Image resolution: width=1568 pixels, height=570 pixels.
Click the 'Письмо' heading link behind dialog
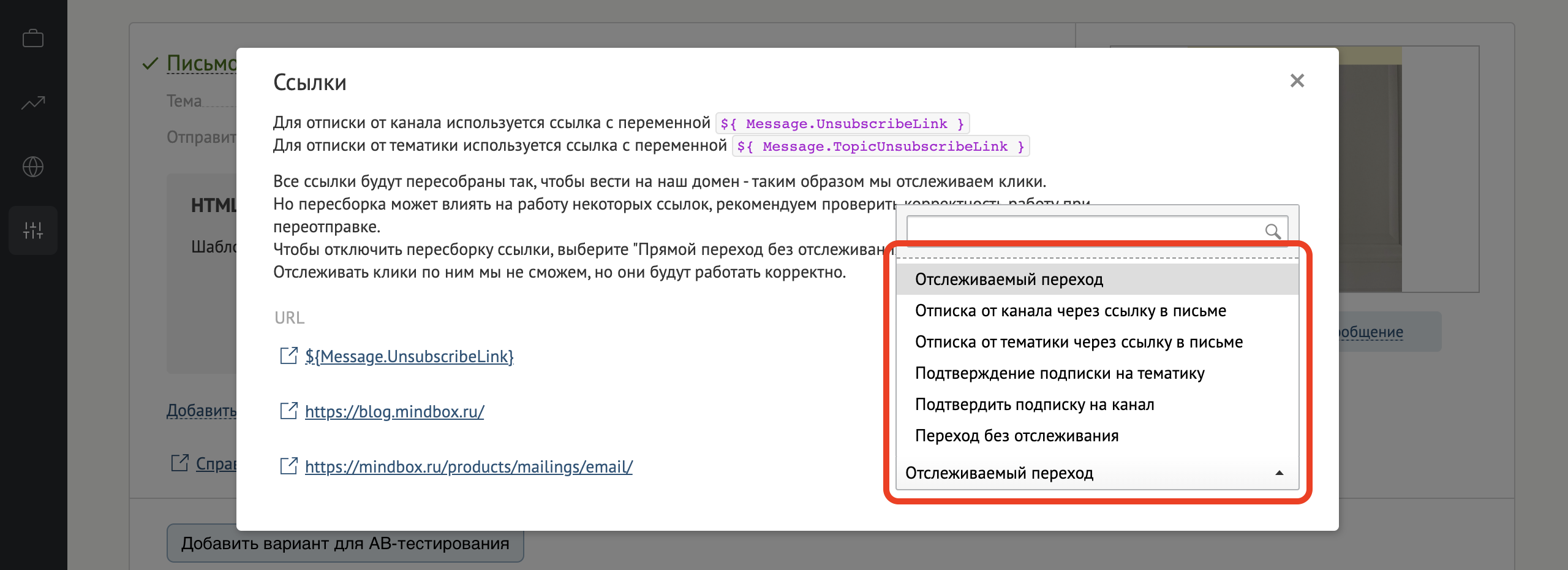[x=202, y=63]
